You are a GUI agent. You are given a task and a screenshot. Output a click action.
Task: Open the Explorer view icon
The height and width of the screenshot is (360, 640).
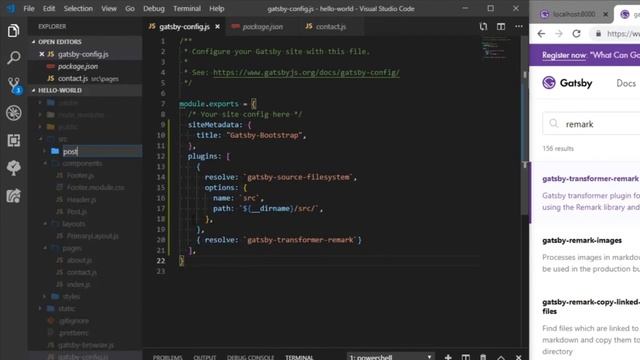click(x=13, y=31)
